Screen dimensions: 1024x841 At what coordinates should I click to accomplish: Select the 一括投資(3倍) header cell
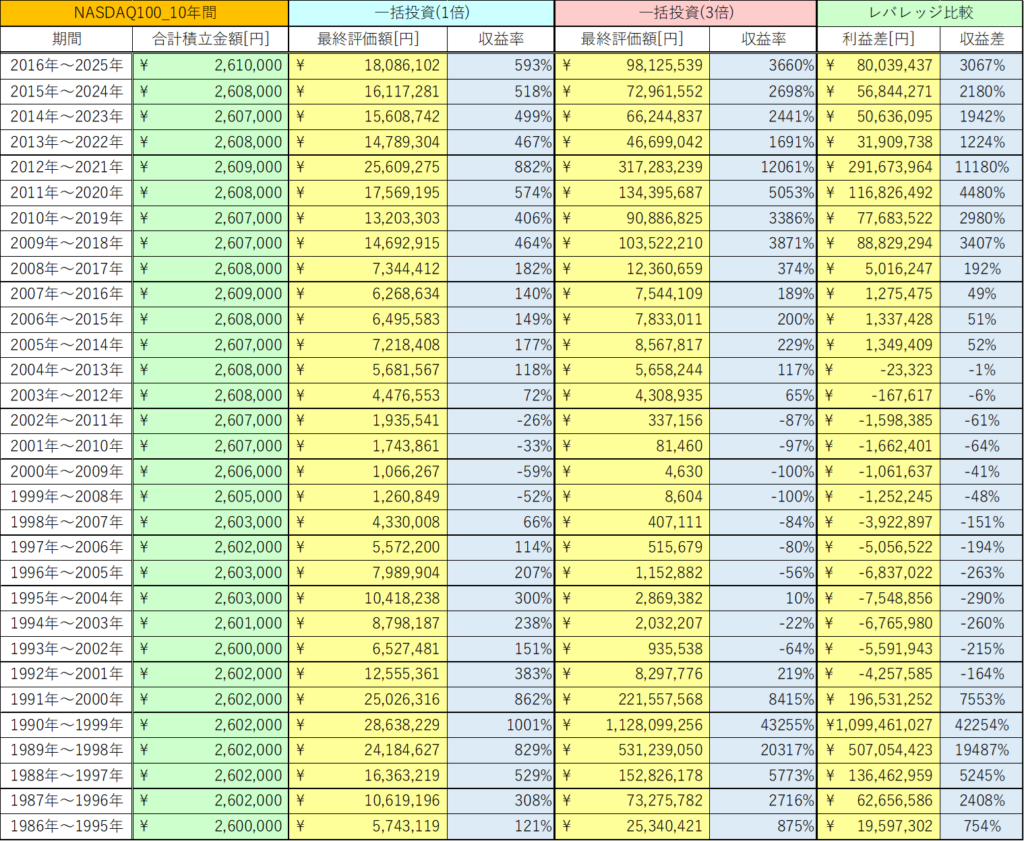coord(686,14)
